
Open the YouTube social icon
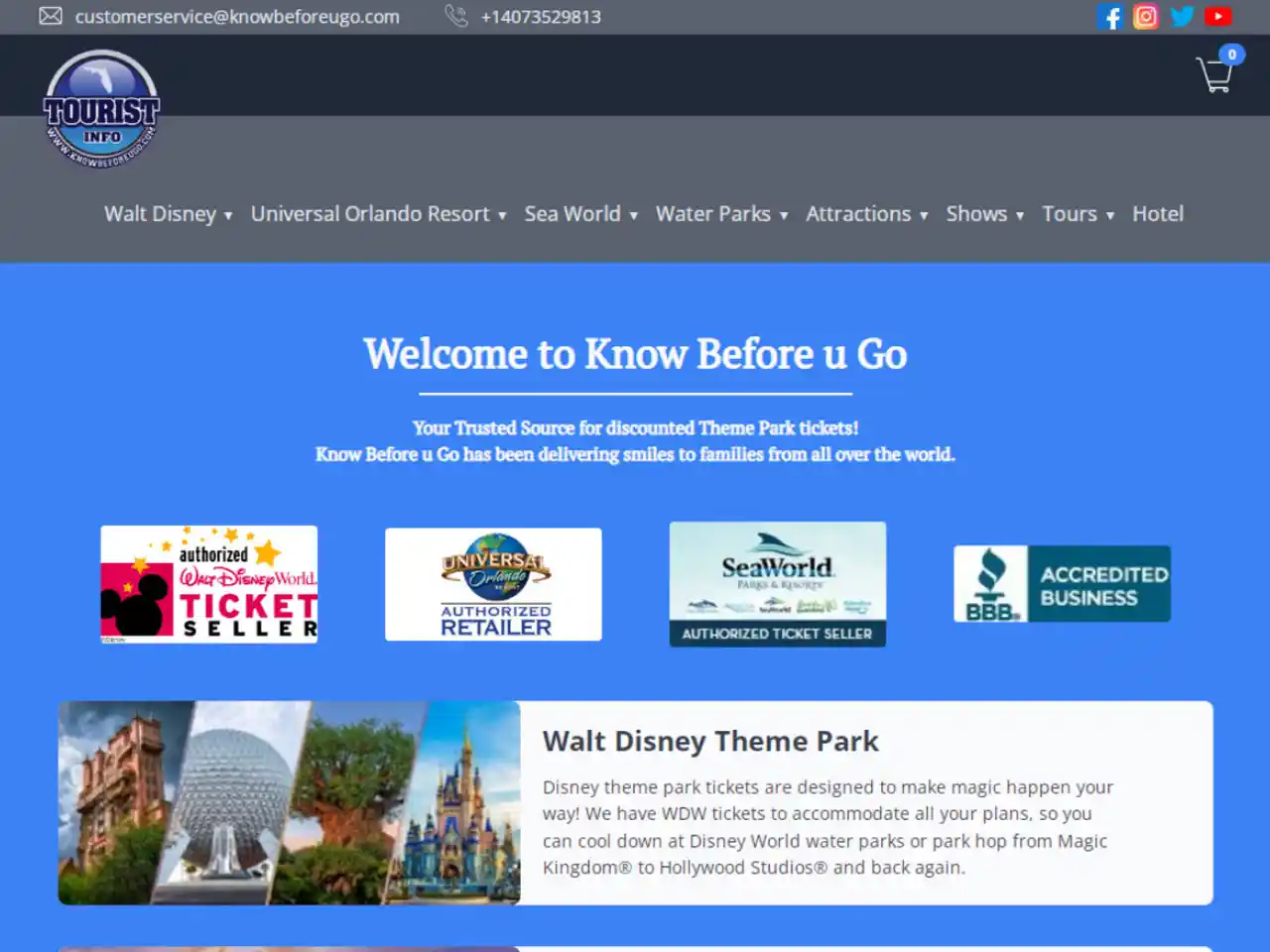(1218, 16)
